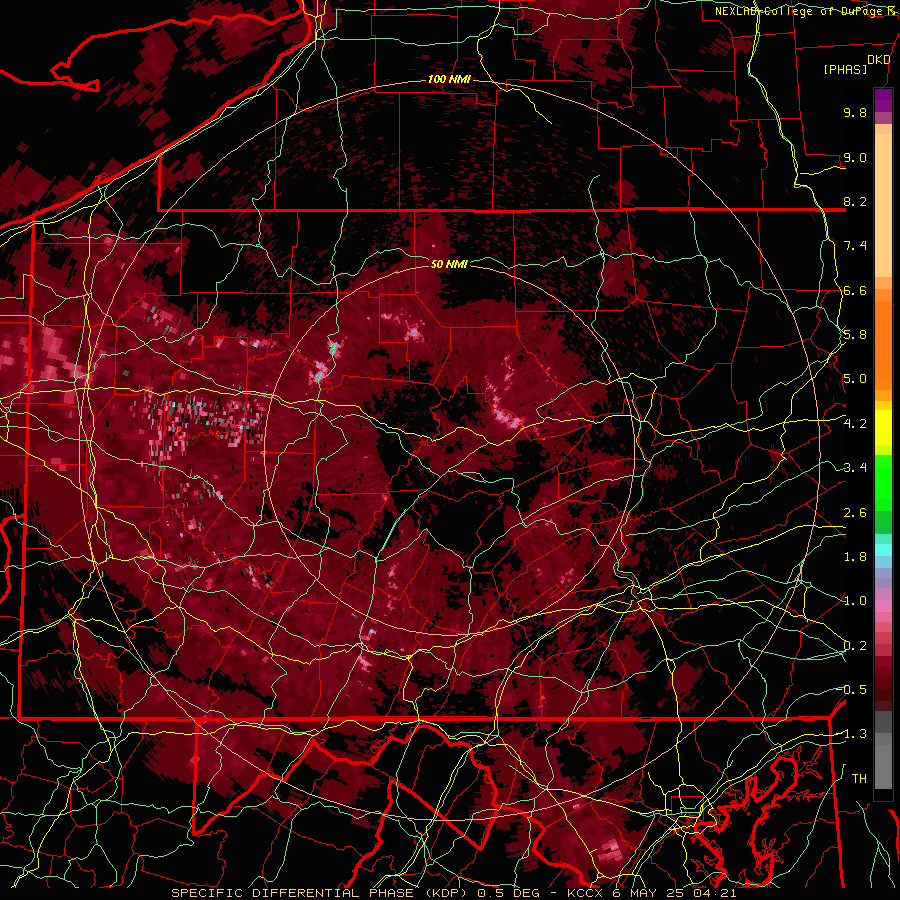Viewport: 900px width, 900px height.
Task: Click the KCCX radar site identifier
Action: click(x=585, y=893)
